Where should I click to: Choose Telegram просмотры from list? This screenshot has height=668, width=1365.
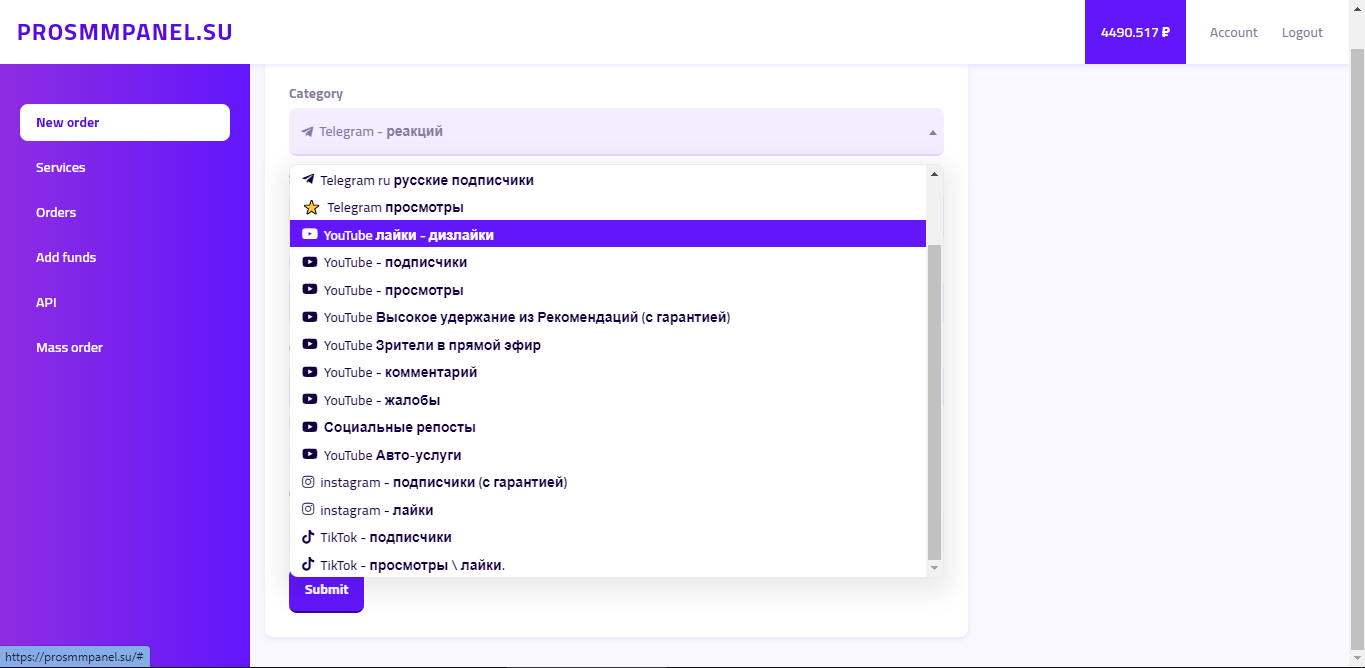click(x=608, y=208)
